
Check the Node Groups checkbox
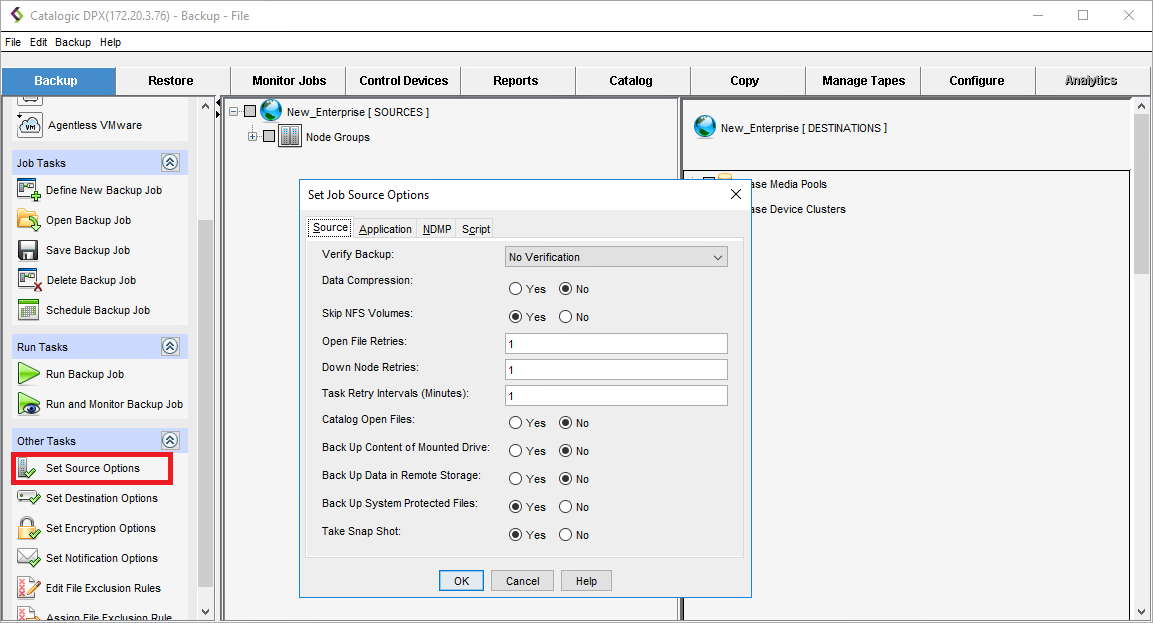(x=269, y=137)
